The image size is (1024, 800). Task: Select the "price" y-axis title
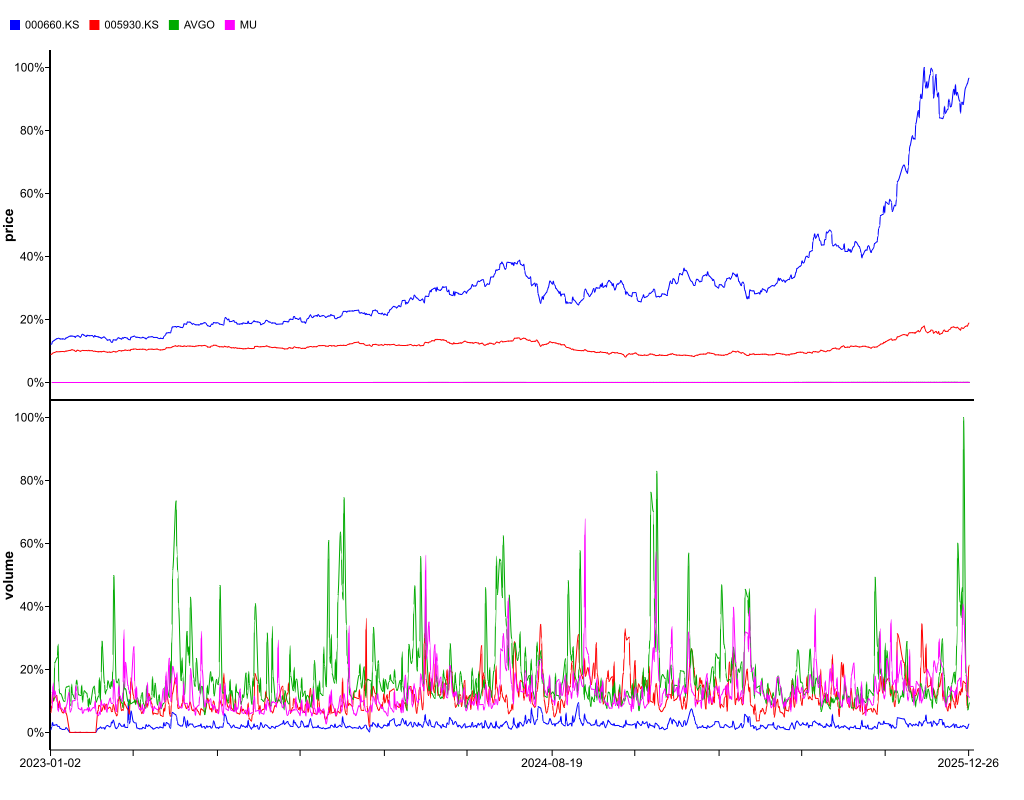[10, 225]
